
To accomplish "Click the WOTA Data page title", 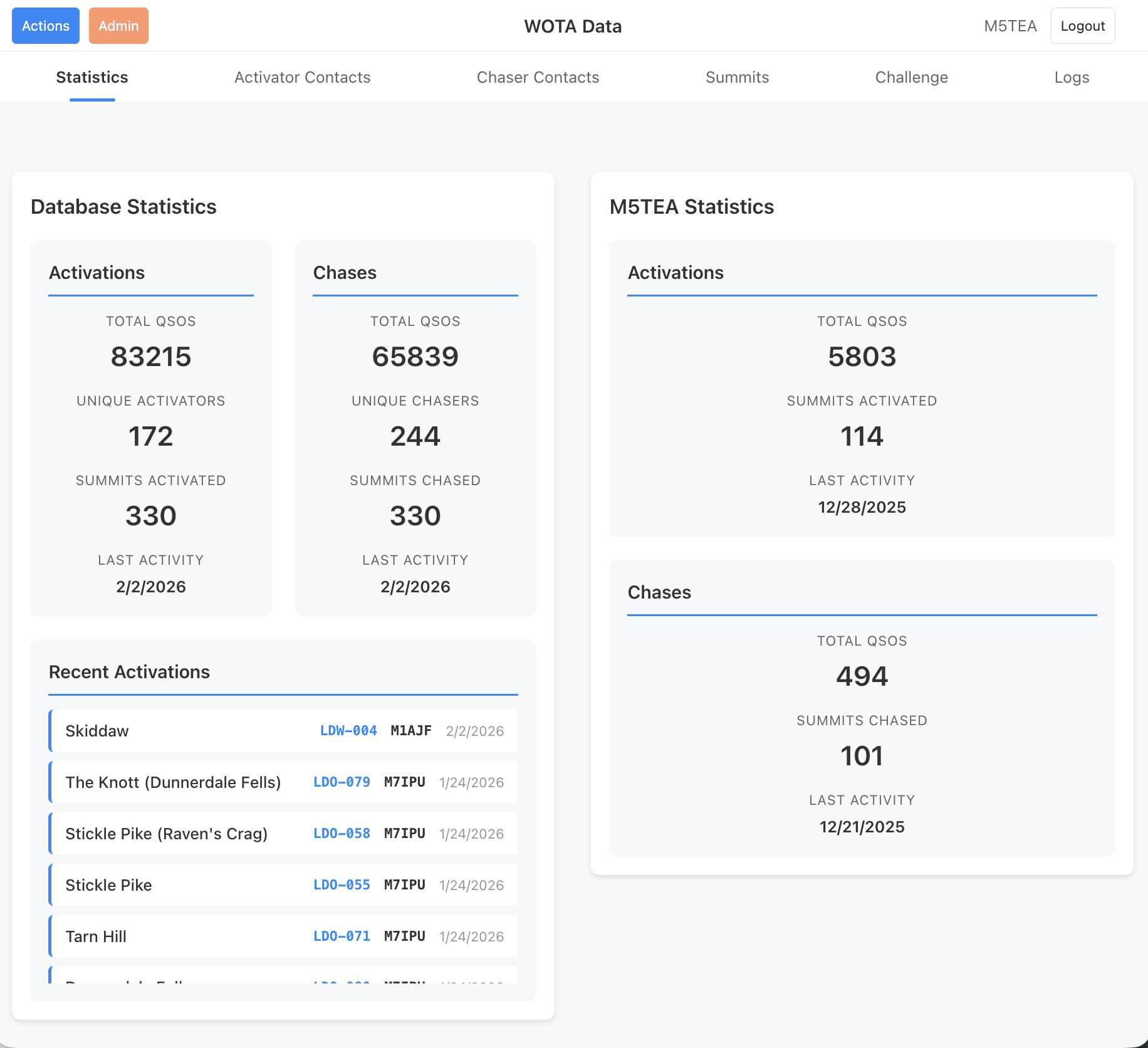I will point(573,26).
